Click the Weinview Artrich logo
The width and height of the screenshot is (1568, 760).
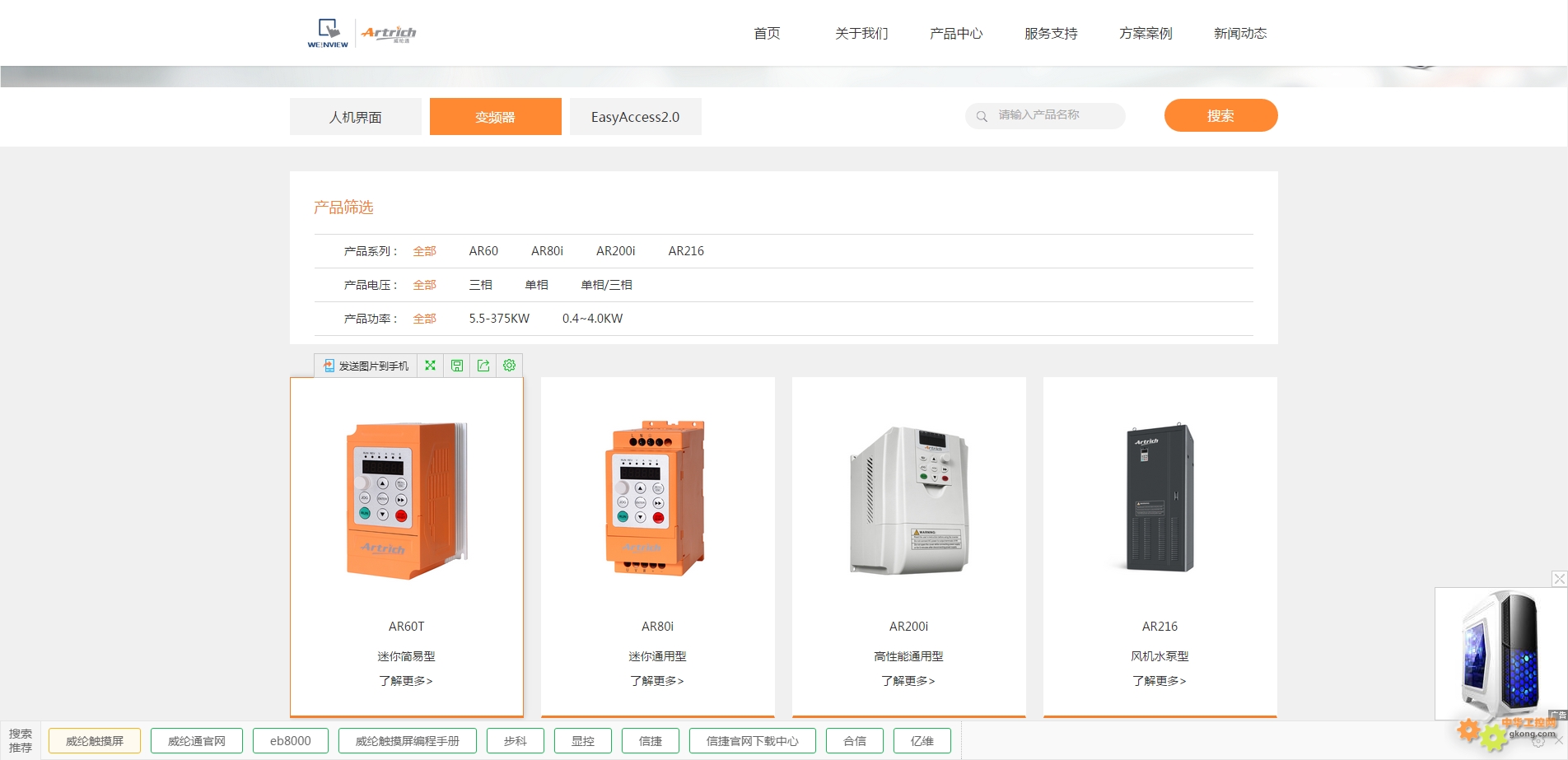[x=362, y=33]
